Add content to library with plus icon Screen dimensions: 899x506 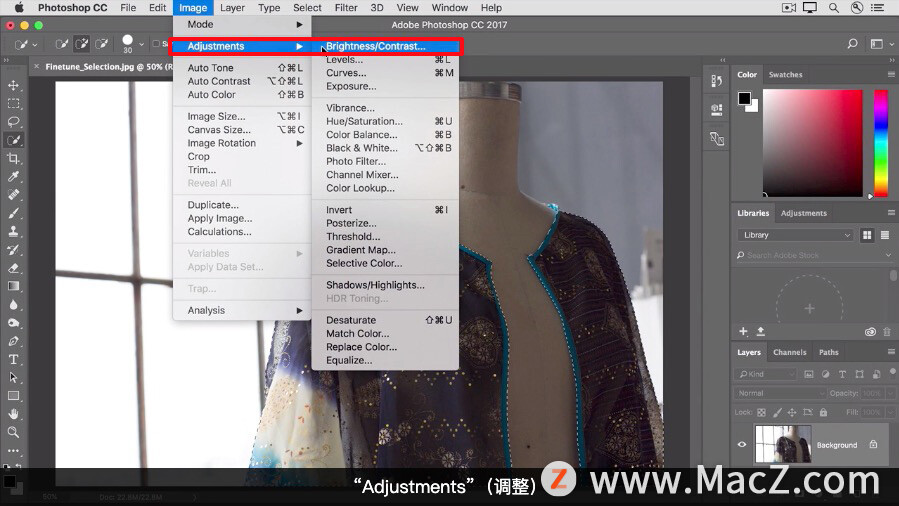point(743,331)
